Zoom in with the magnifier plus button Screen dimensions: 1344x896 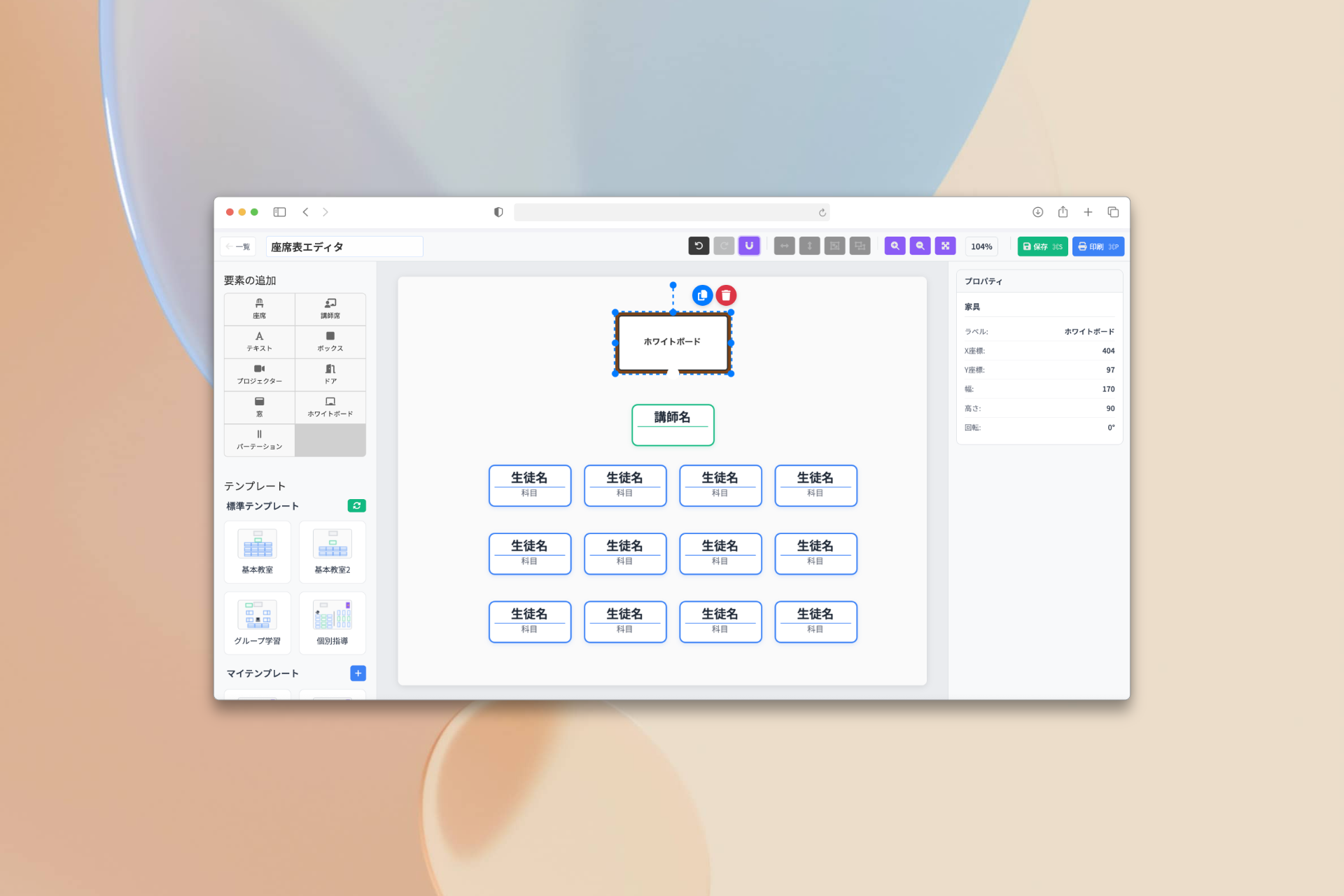pos(895,246)
